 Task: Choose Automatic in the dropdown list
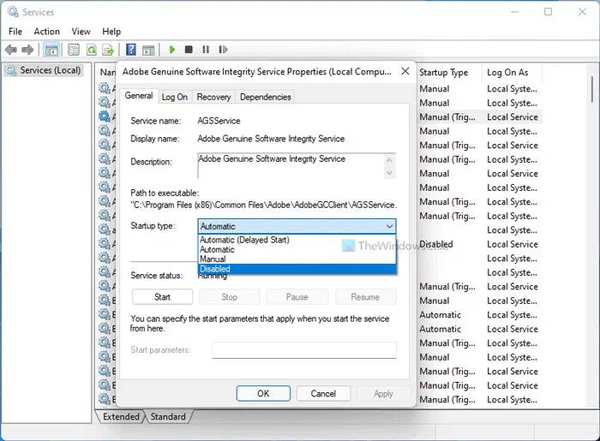coord(297,249)
